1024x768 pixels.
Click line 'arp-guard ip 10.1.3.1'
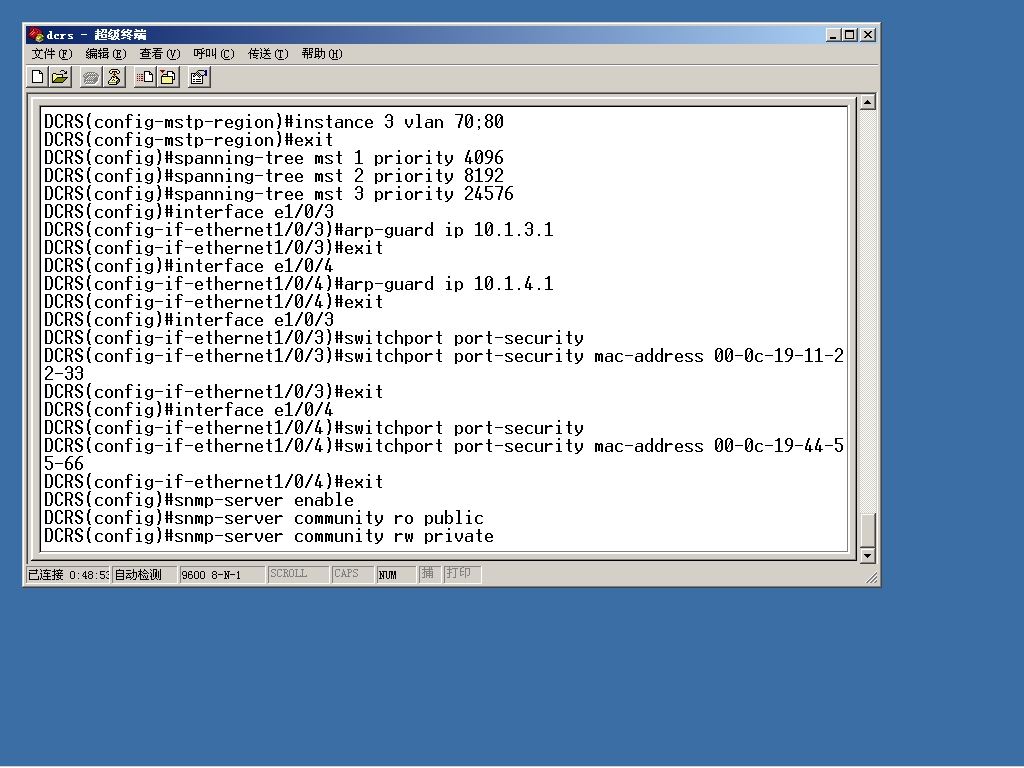coord(298,230)
